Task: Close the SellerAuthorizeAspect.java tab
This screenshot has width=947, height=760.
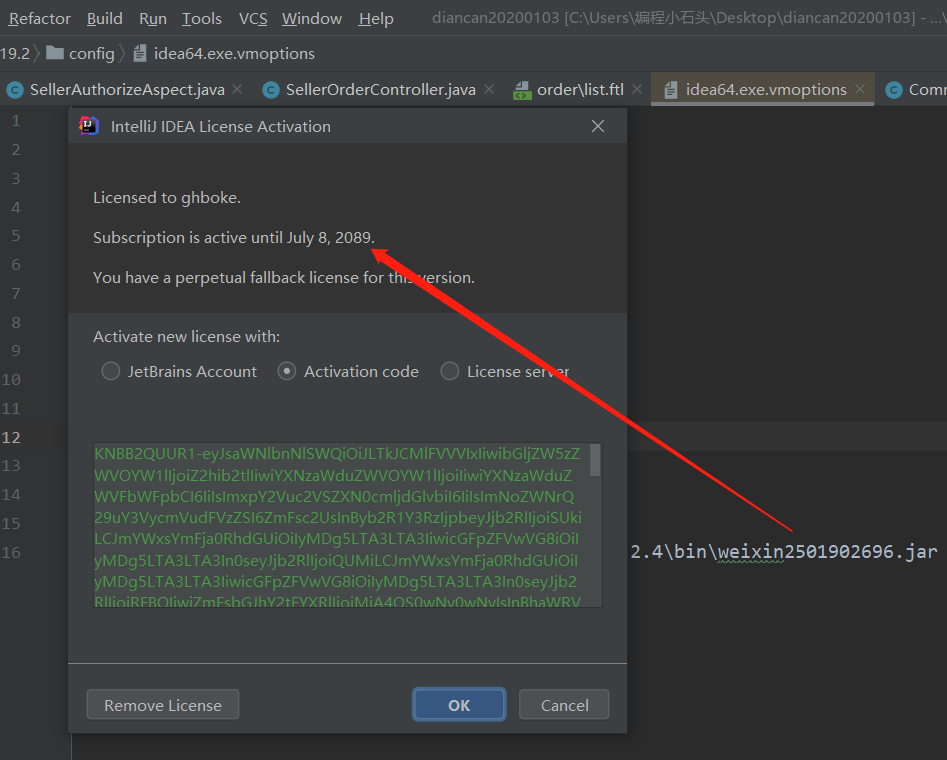Action: click(237, 89)
